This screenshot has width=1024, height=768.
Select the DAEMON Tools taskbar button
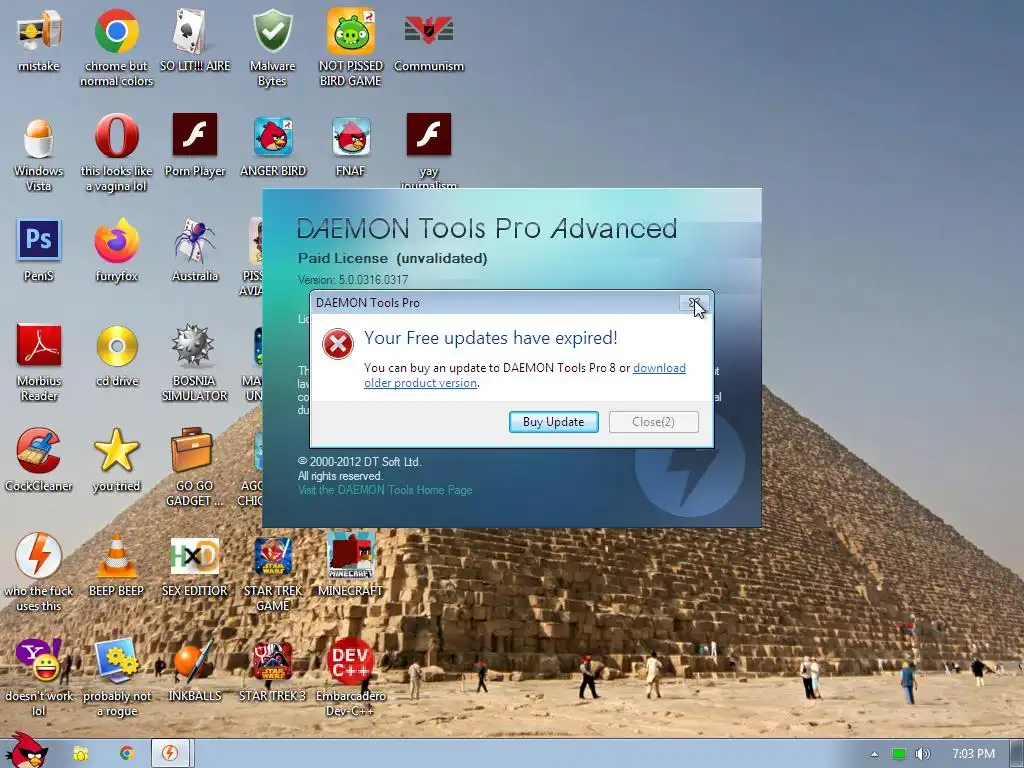point(170,754)
